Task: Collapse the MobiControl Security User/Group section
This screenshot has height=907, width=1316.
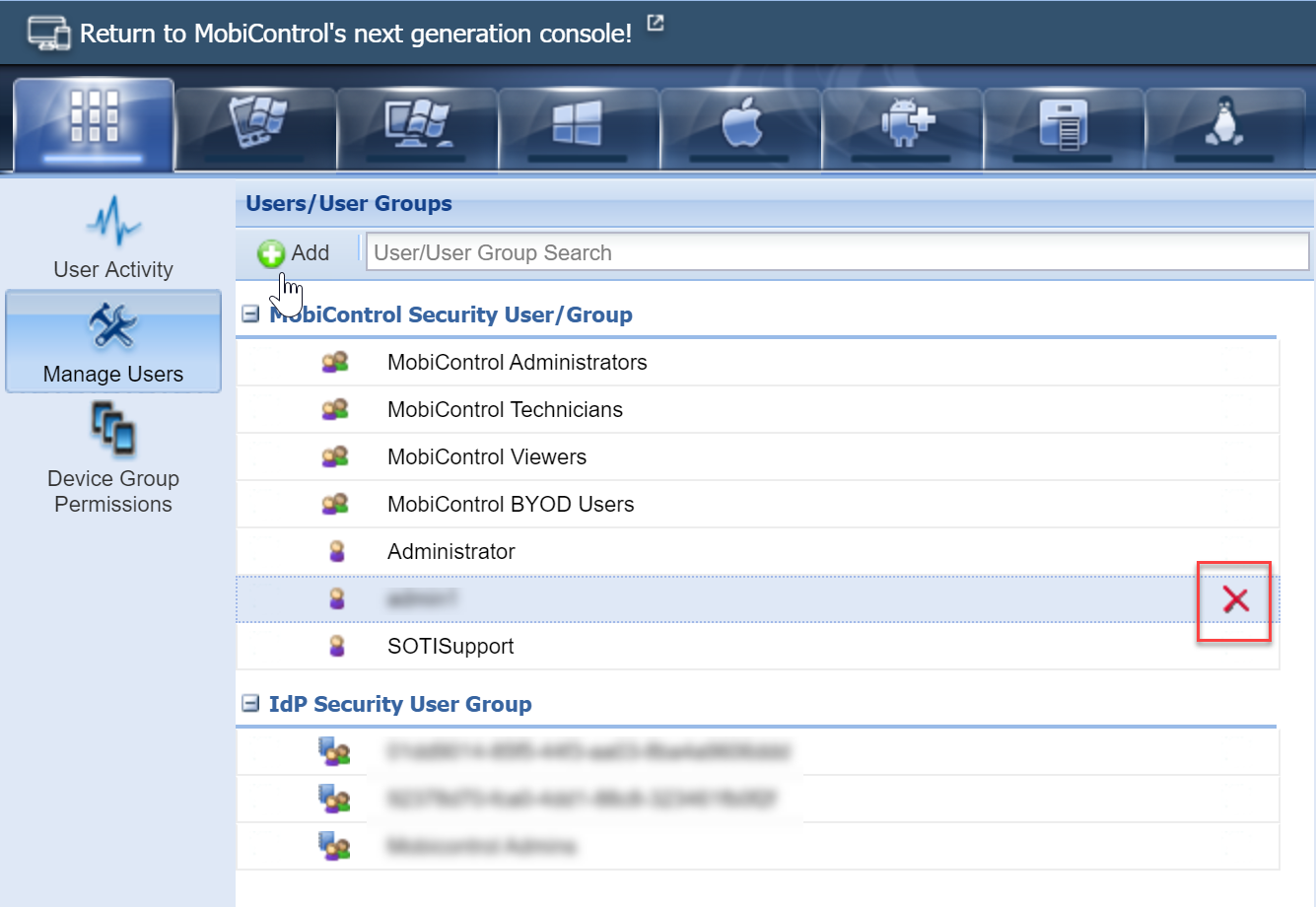Action: click(x=250, y=314)
